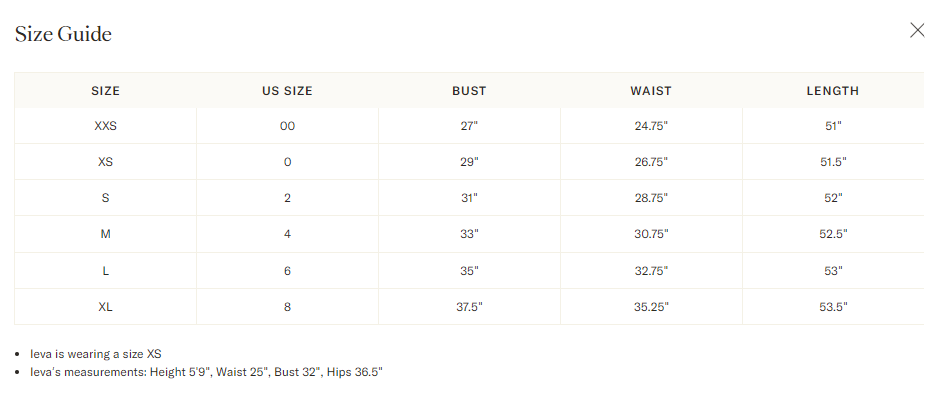This screenshot has width=927, height=415.
Task: Click the 53.5" length value
Action: [832, 307]
